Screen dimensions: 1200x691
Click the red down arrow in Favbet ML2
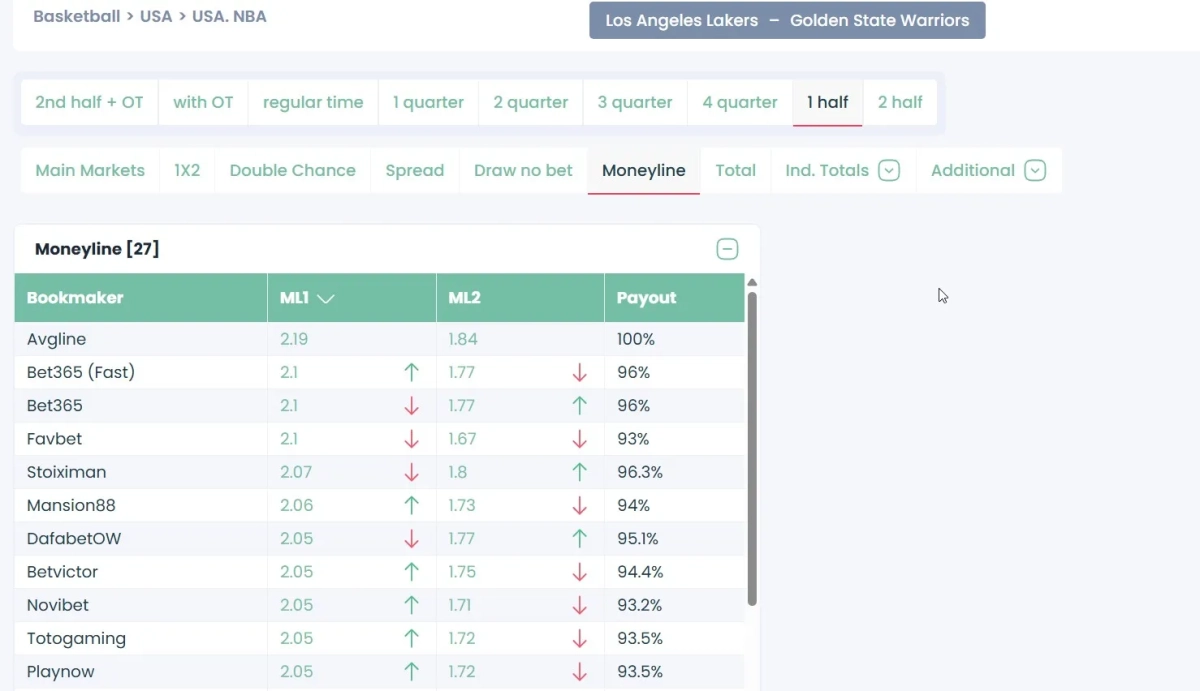(579, 439)
